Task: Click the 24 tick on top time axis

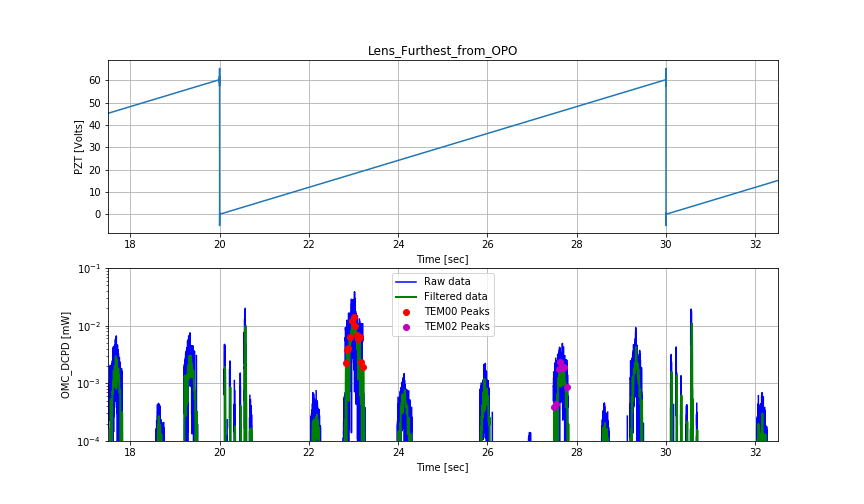Action: (x=398, y=244)
